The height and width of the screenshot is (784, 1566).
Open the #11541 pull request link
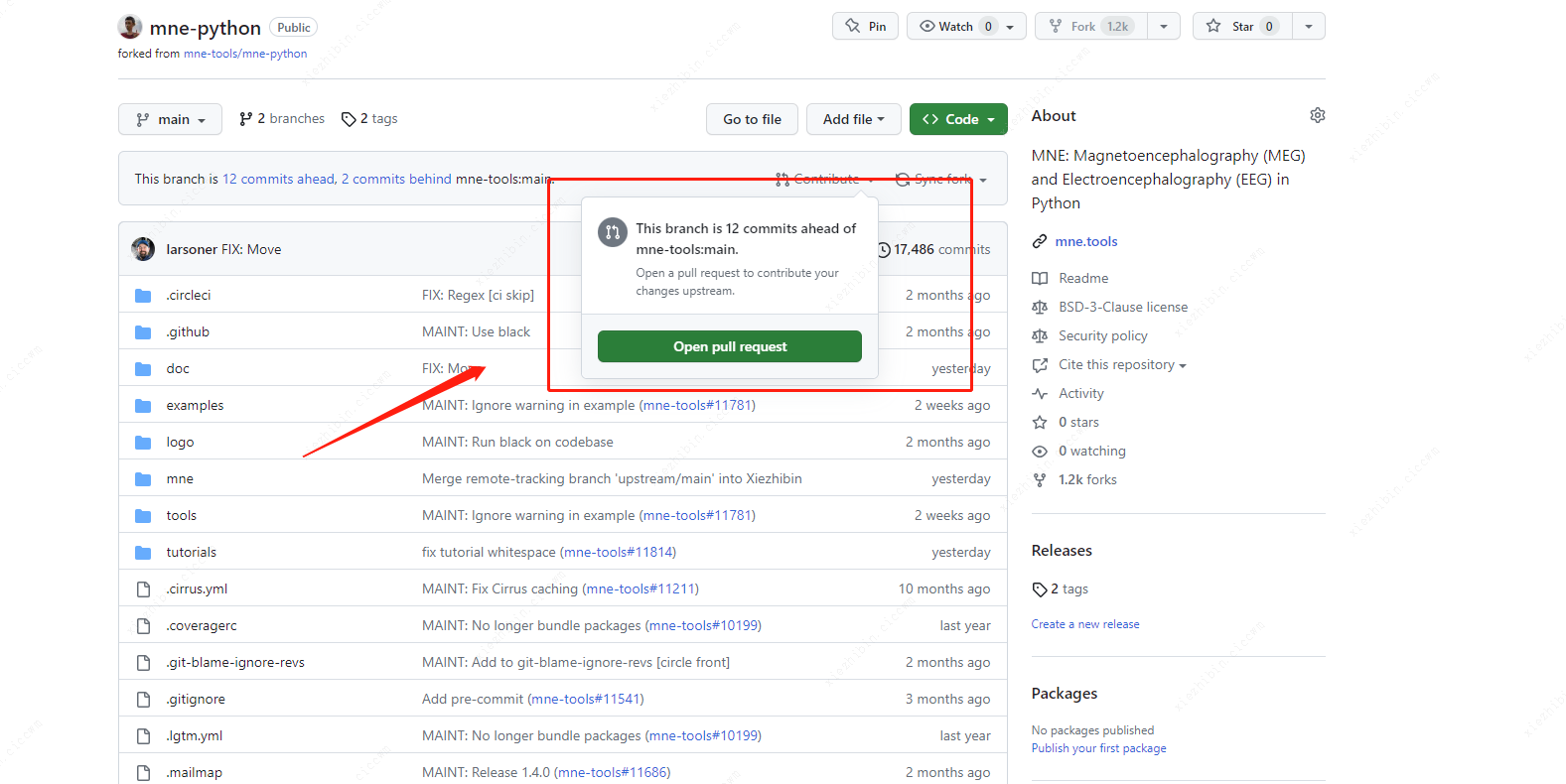coord(586,699)
